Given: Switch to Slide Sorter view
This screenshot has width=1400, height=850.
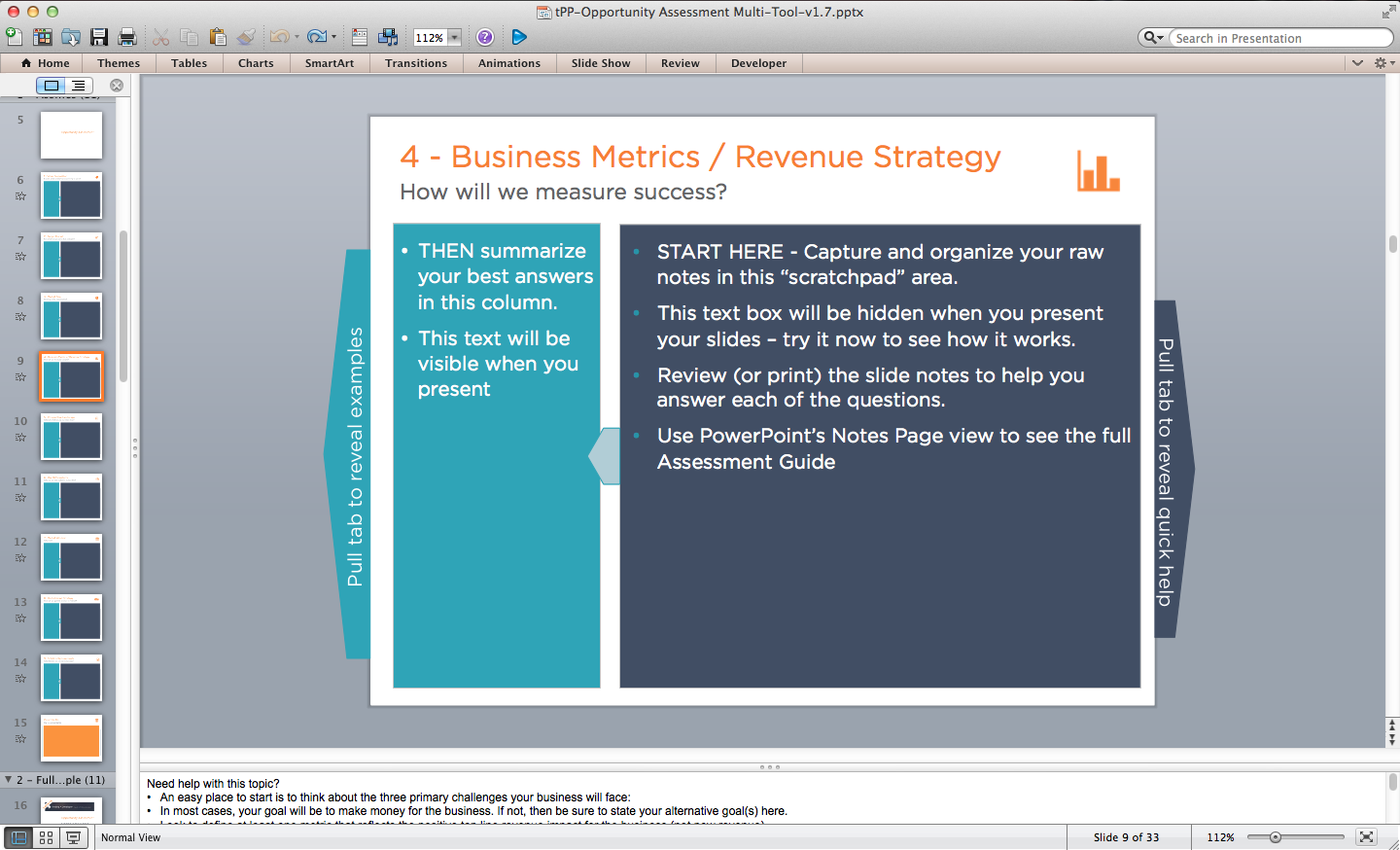Looking at the screenshot, I should [x=46, y=837].
